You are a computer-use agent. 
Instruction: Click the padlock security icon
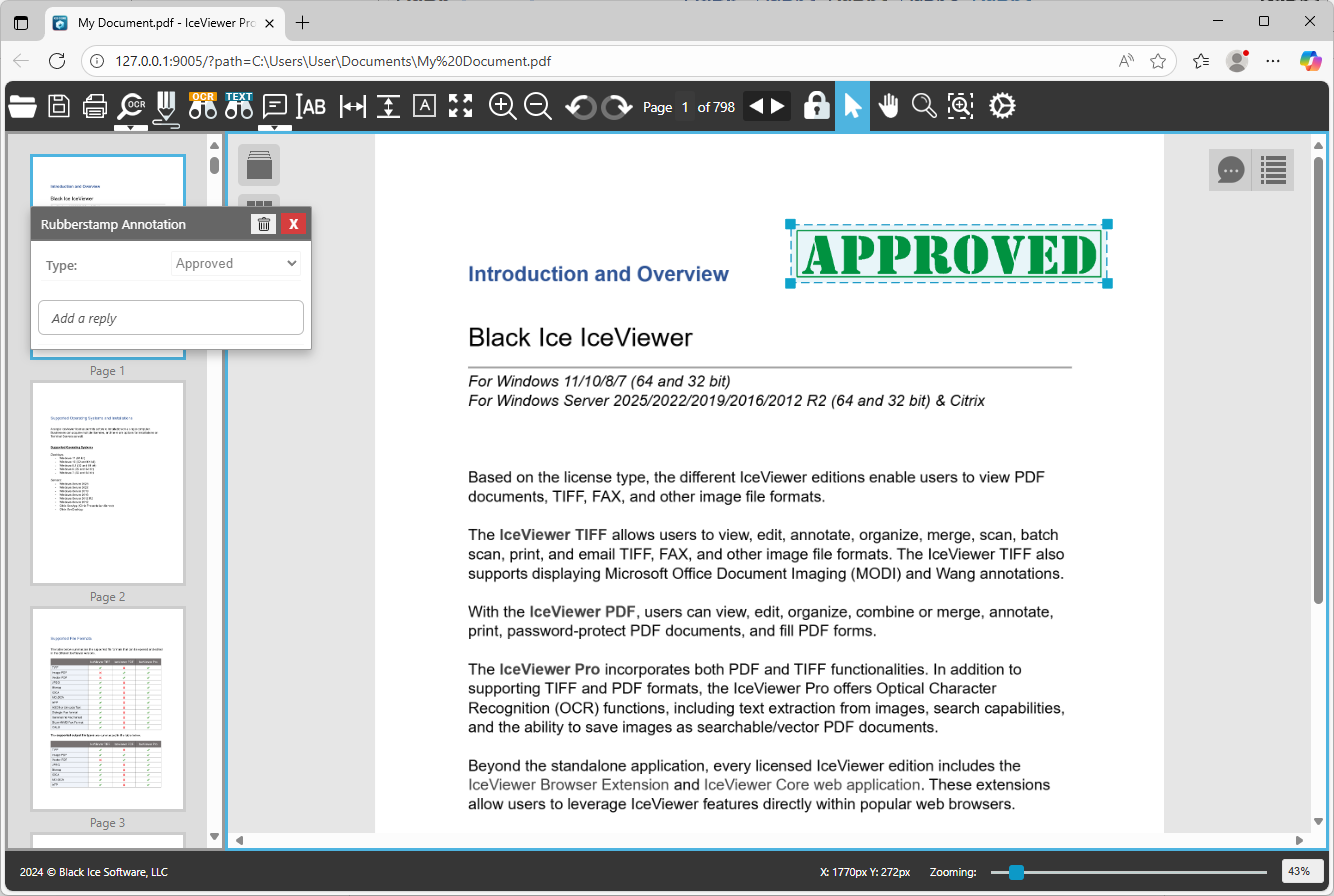pos(817,106)
